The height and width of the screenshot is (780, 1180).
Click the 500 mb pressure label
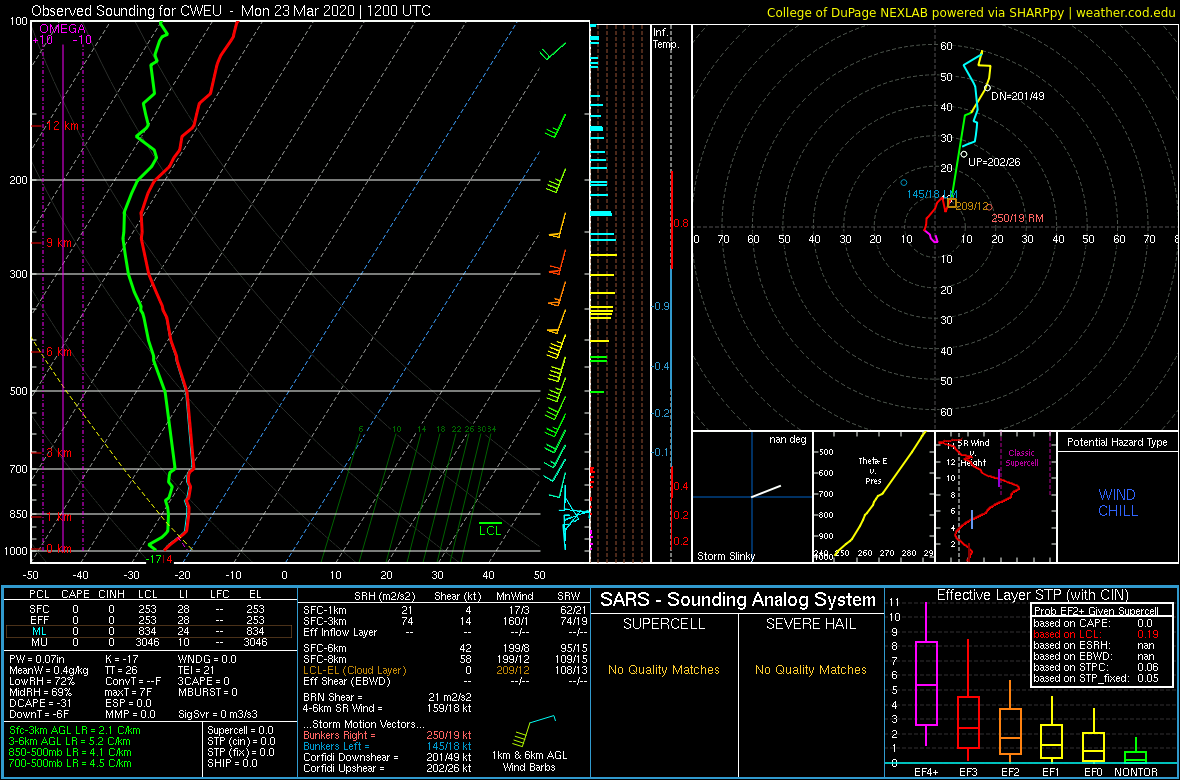19,391
